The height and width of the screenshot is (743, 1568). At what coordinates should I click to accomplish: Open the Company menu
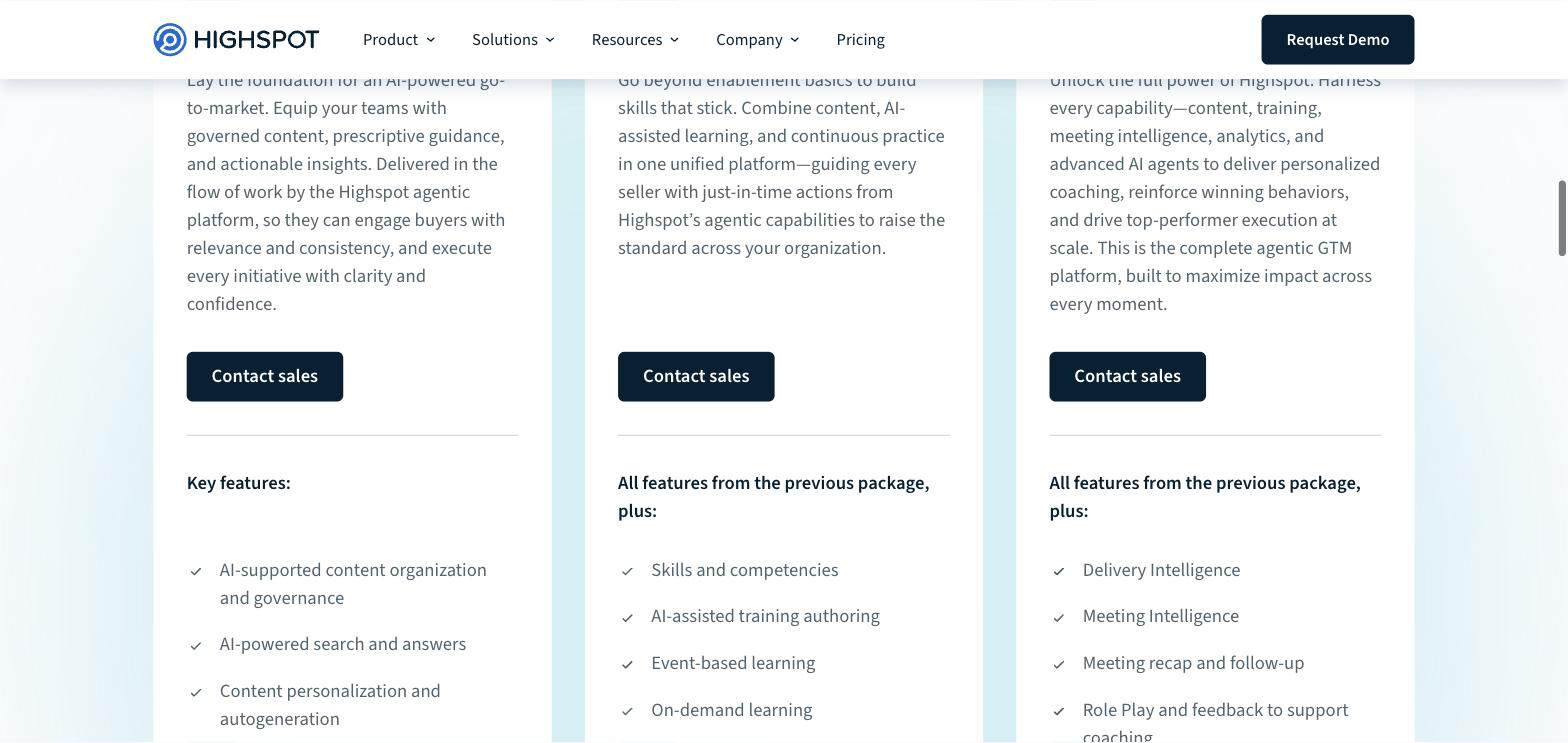click(x=757, y=40)
